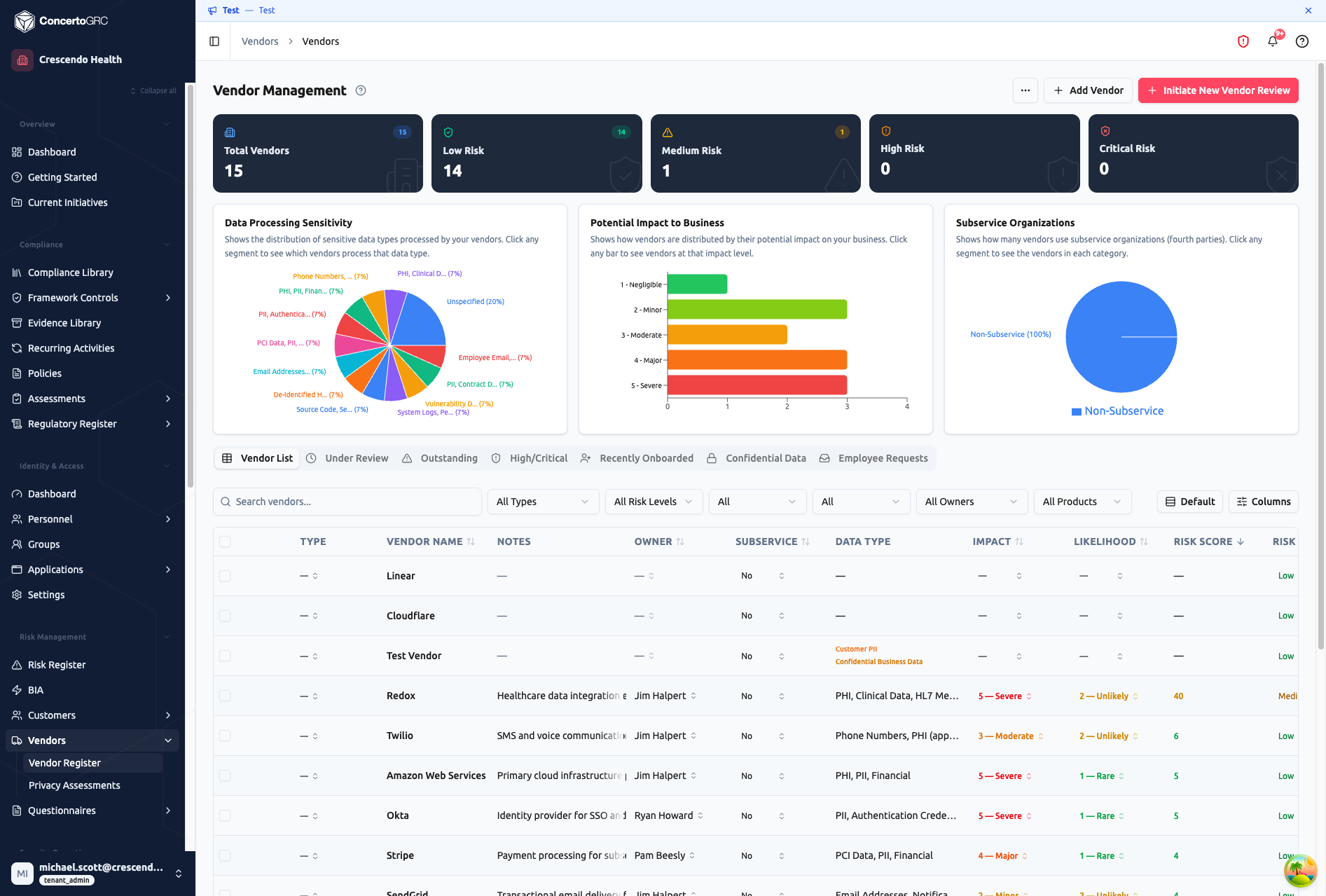Click the High Risk card
This screenshot has height=896, width=1326.
(974, 153)
